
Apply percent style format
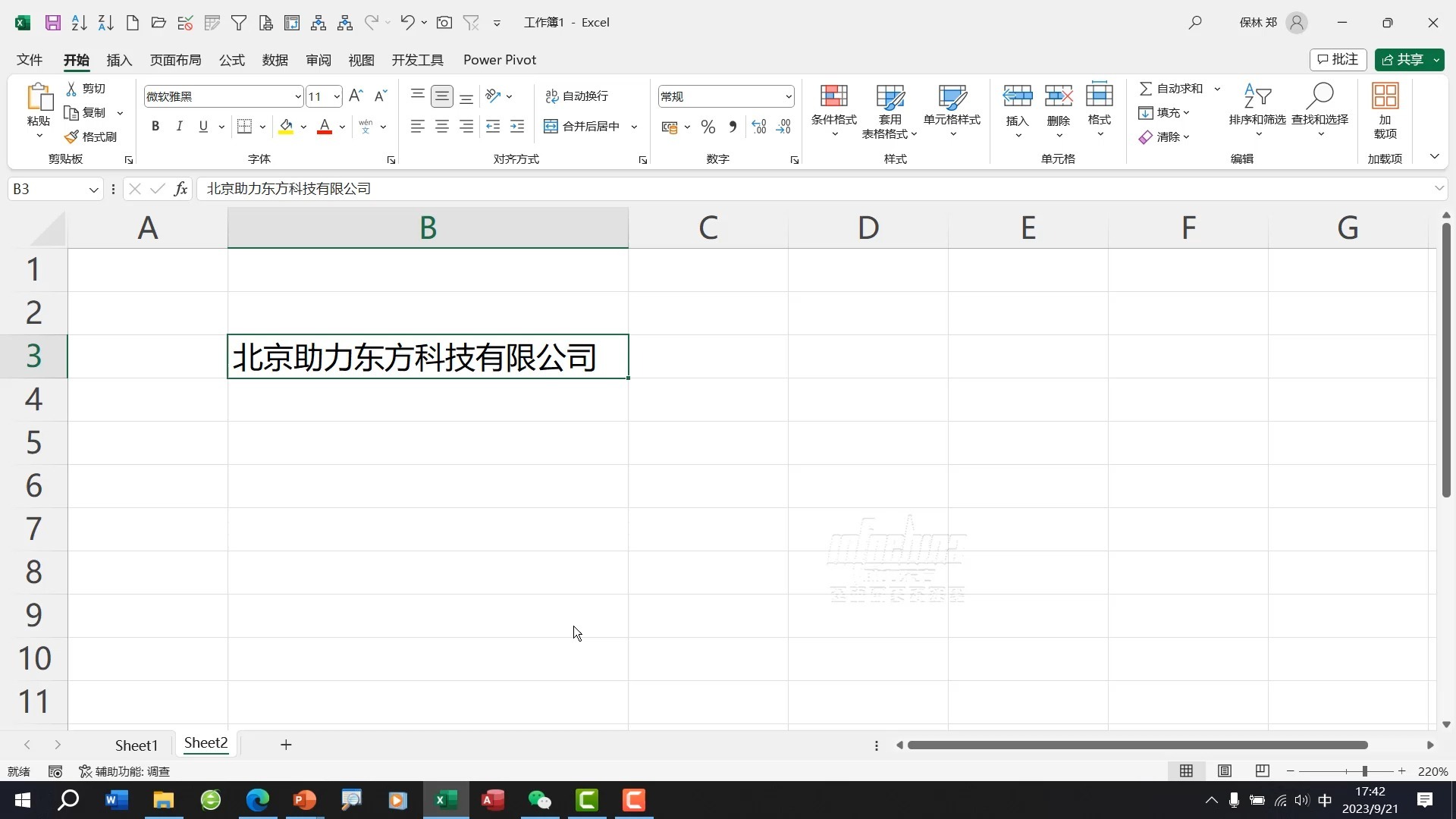tap(708, 127)
